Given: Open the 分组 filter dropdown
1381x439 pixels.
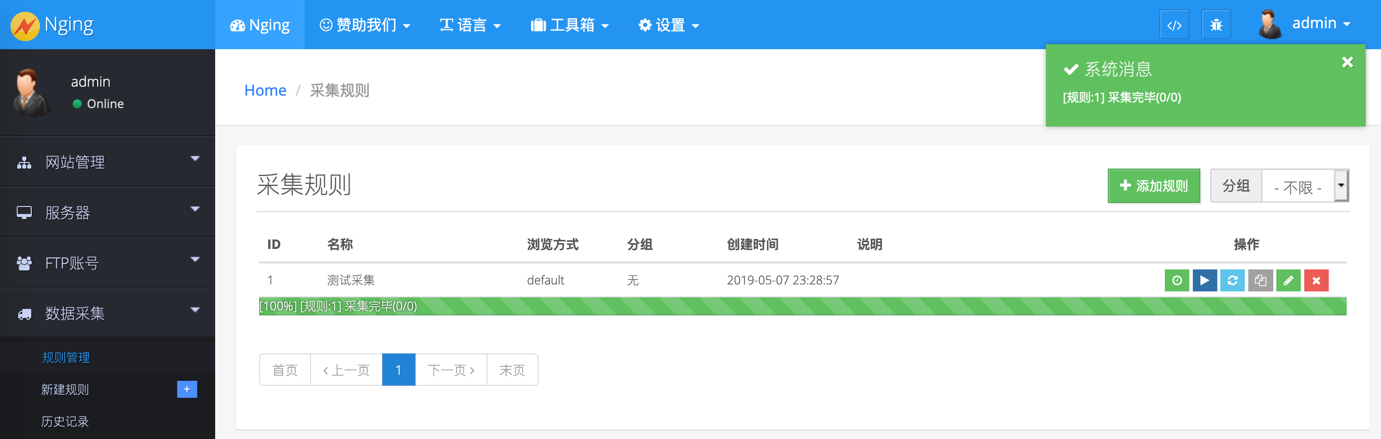Looking at the screenshot, I should (1305, 186).
